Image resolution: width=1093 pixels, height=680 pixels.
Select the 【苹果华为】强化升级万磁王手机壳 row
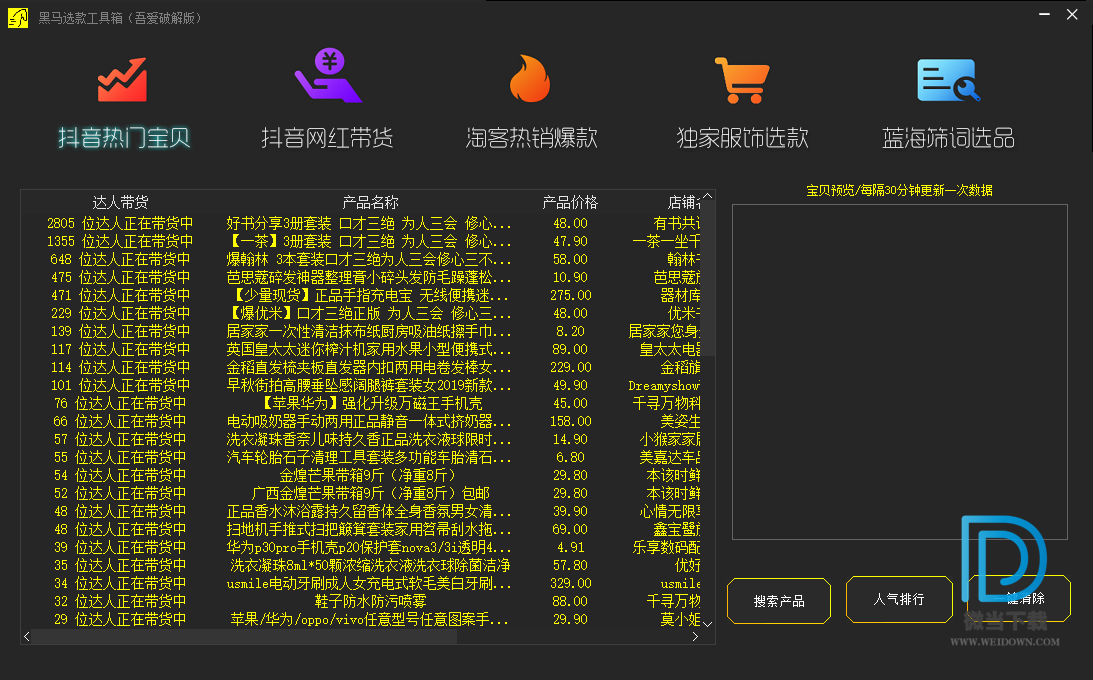point(360,403)
